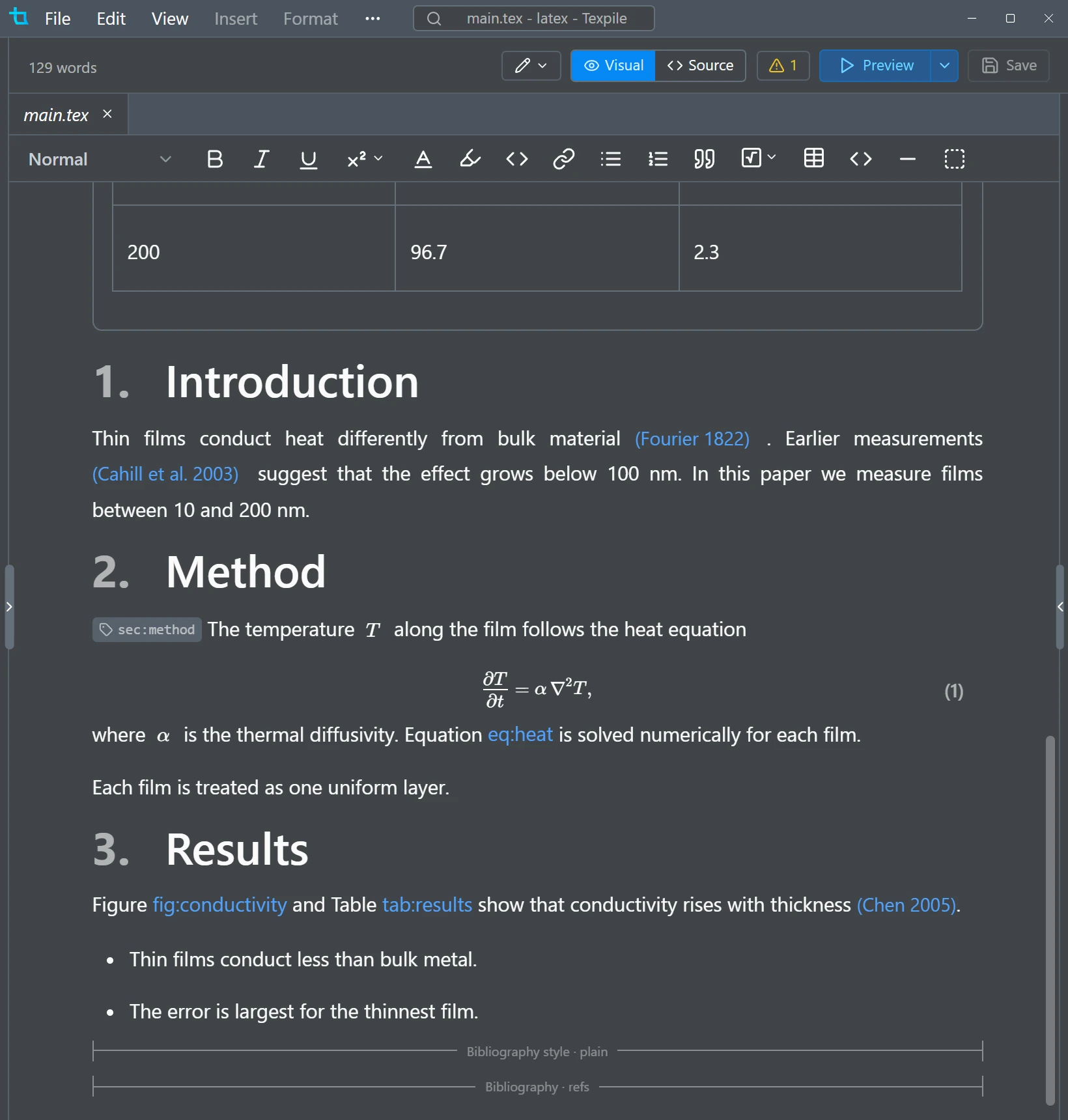The image size is (1068, 1120).
Task: Click the Bibliography style plain marker
Action: coord(537,1052)
